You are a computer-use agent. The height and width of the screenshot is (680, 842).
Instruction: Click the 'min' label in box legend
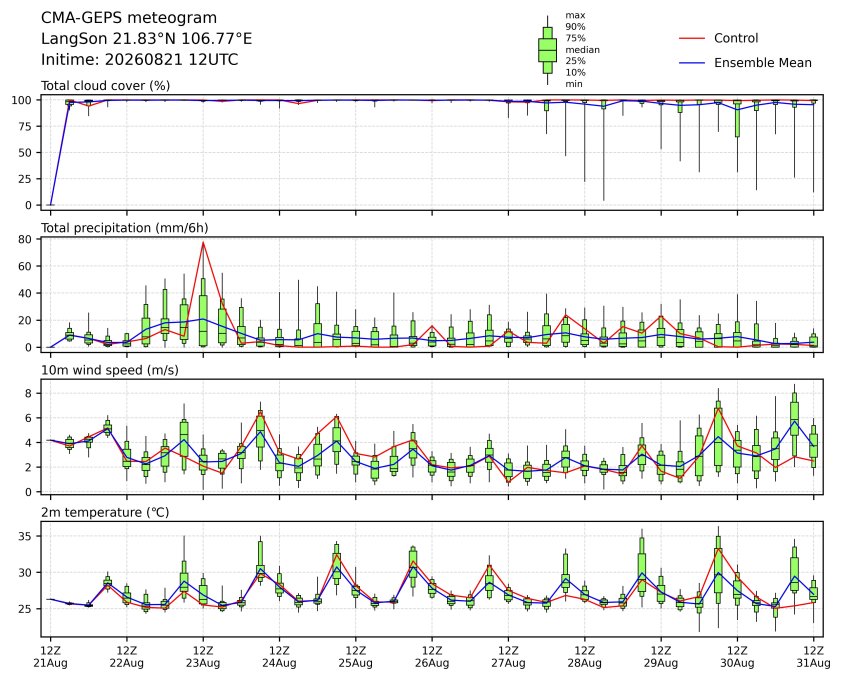pyautogui.click(x=574, y=84)
